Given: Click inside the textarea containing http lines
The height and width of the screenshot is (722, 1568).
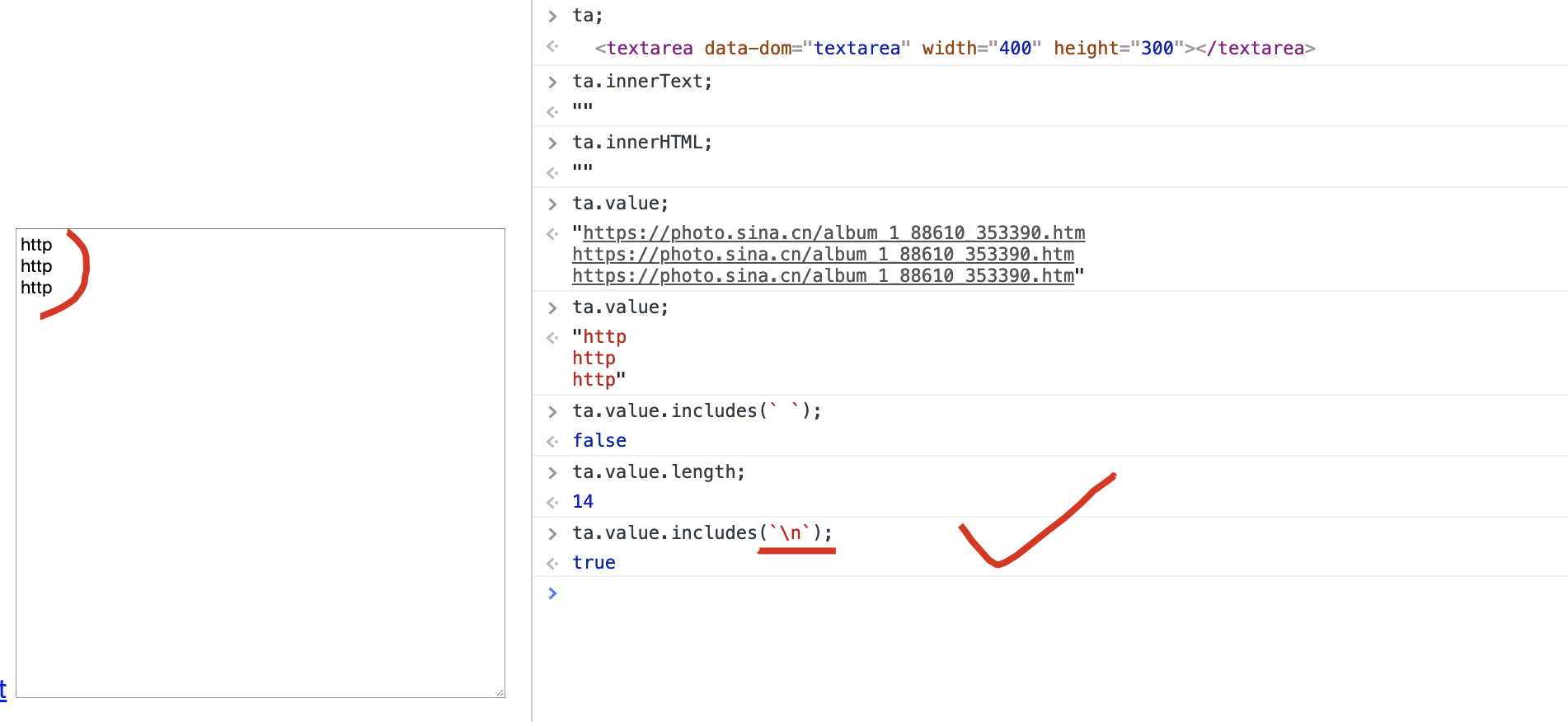Looking at the screenshot, I should click(261, 463).
